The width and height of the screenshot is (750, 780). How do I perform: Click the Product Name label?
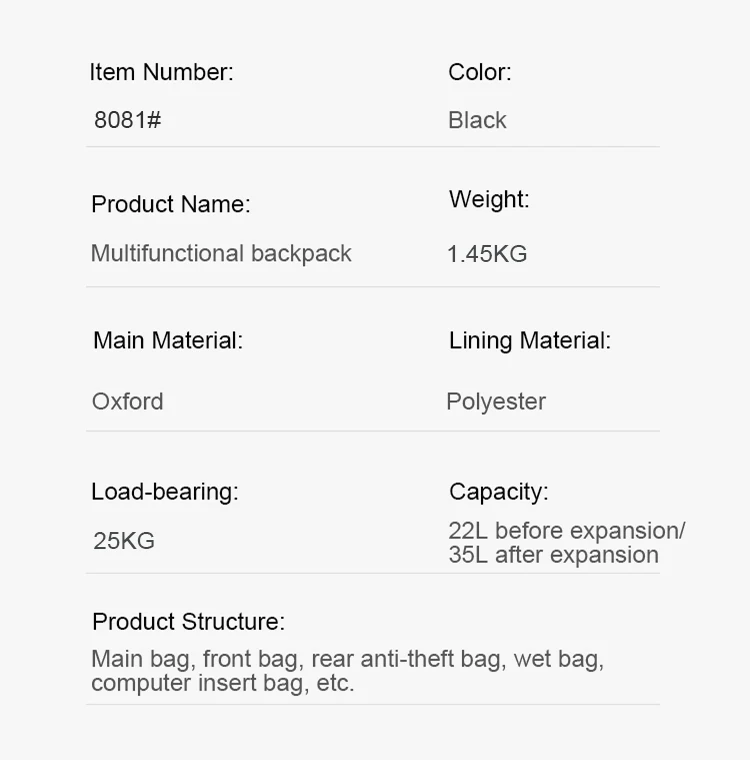(171, 204)
